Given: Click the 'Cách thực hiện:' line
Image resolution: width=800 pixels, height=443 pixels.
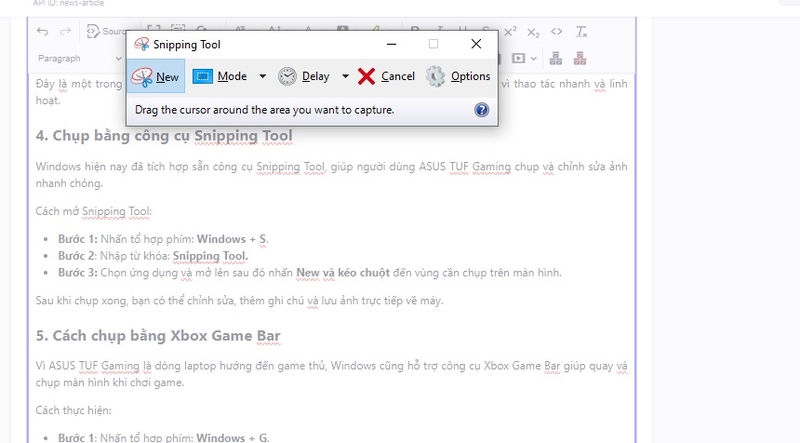Looking at the screenshot, I should pyautogui.click(x=73, y=410).
